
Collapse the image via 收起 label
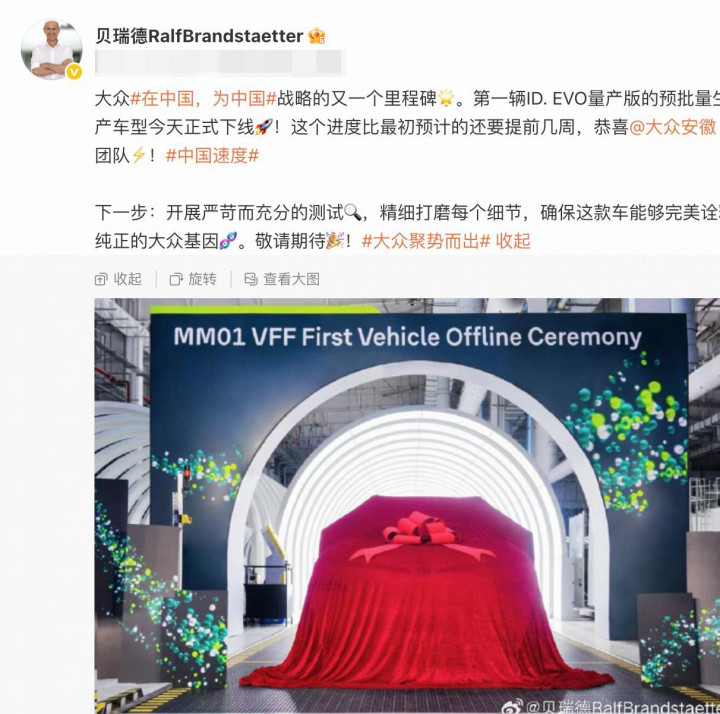pyautogui.click(x=128, y=279)
